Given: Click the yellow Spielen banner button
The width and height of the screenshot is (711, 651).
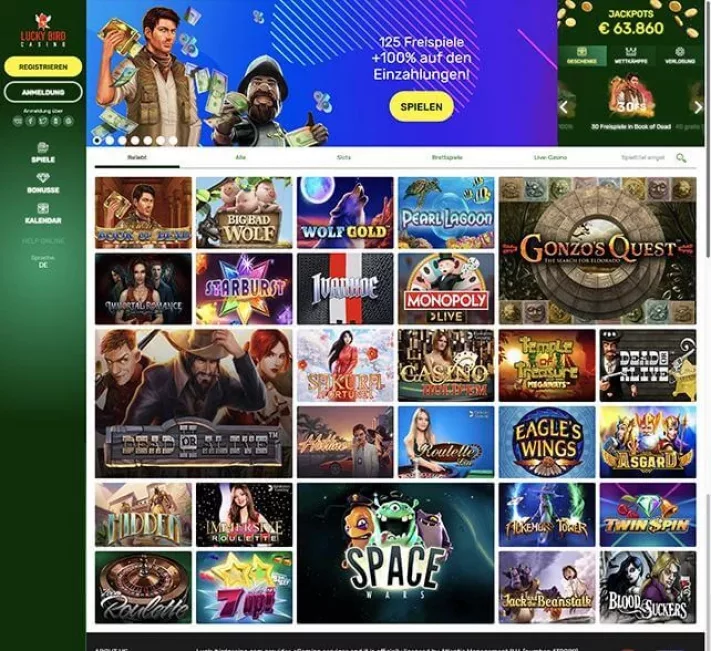Looking at the screenshot, I should [421, 107].
